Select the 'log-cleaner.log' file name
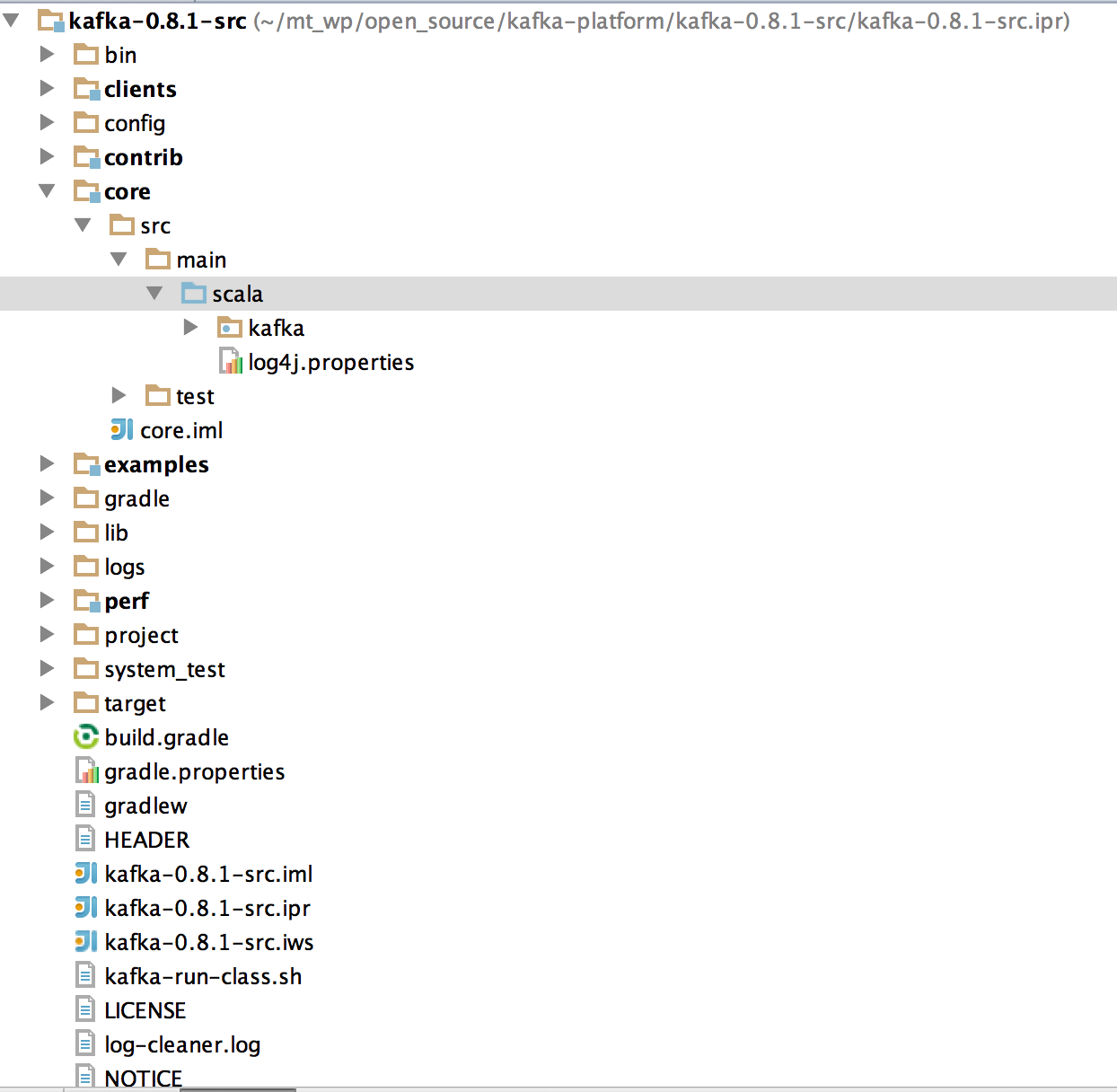 tap(182, 1044)
